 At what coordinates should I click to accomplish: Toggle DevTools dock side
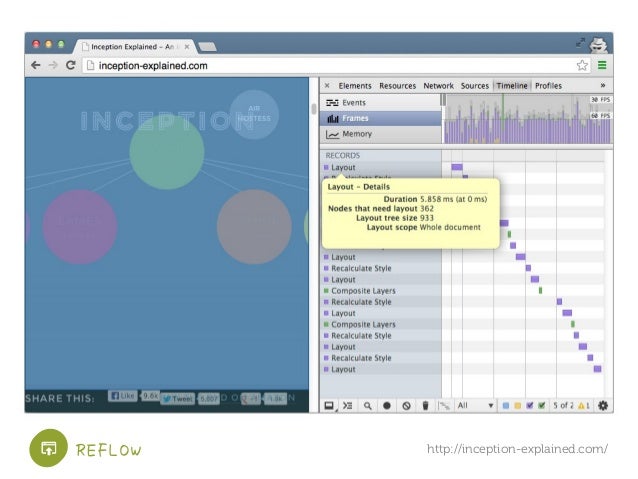click(x=329, y=406)
